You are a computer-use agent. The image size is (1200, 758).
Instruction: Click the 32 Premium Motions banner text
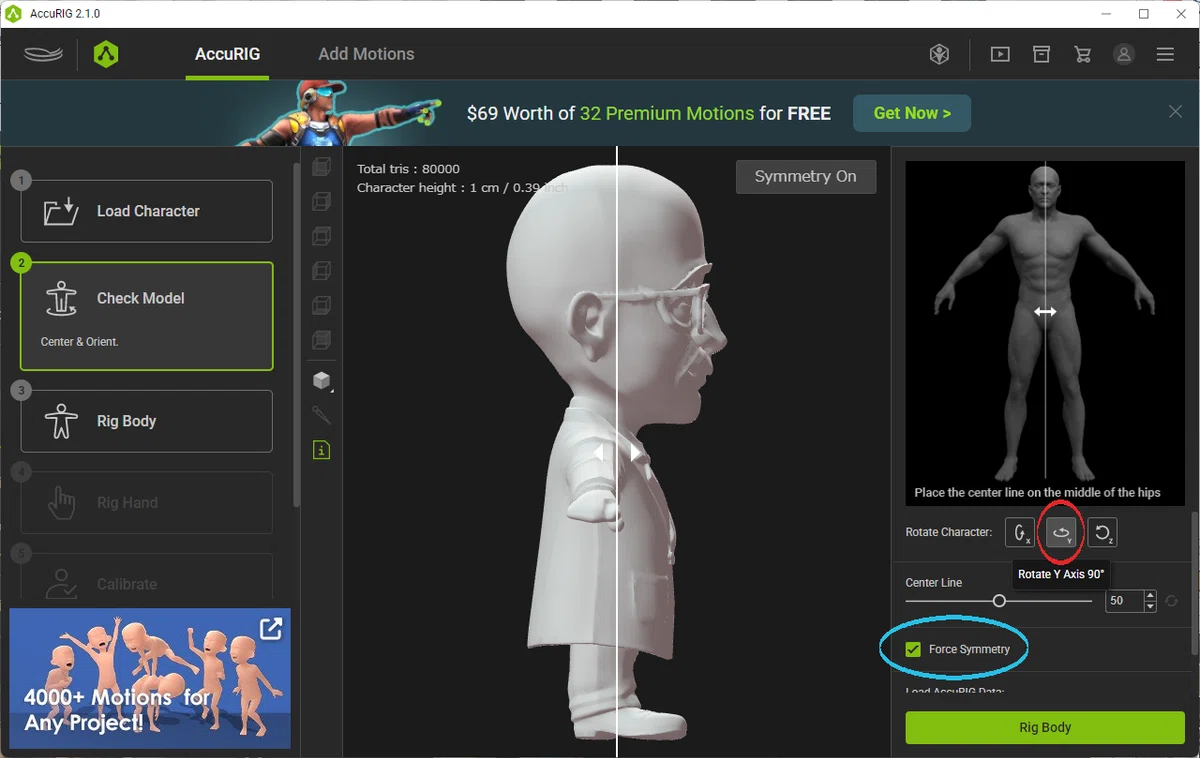pos(667,113)
